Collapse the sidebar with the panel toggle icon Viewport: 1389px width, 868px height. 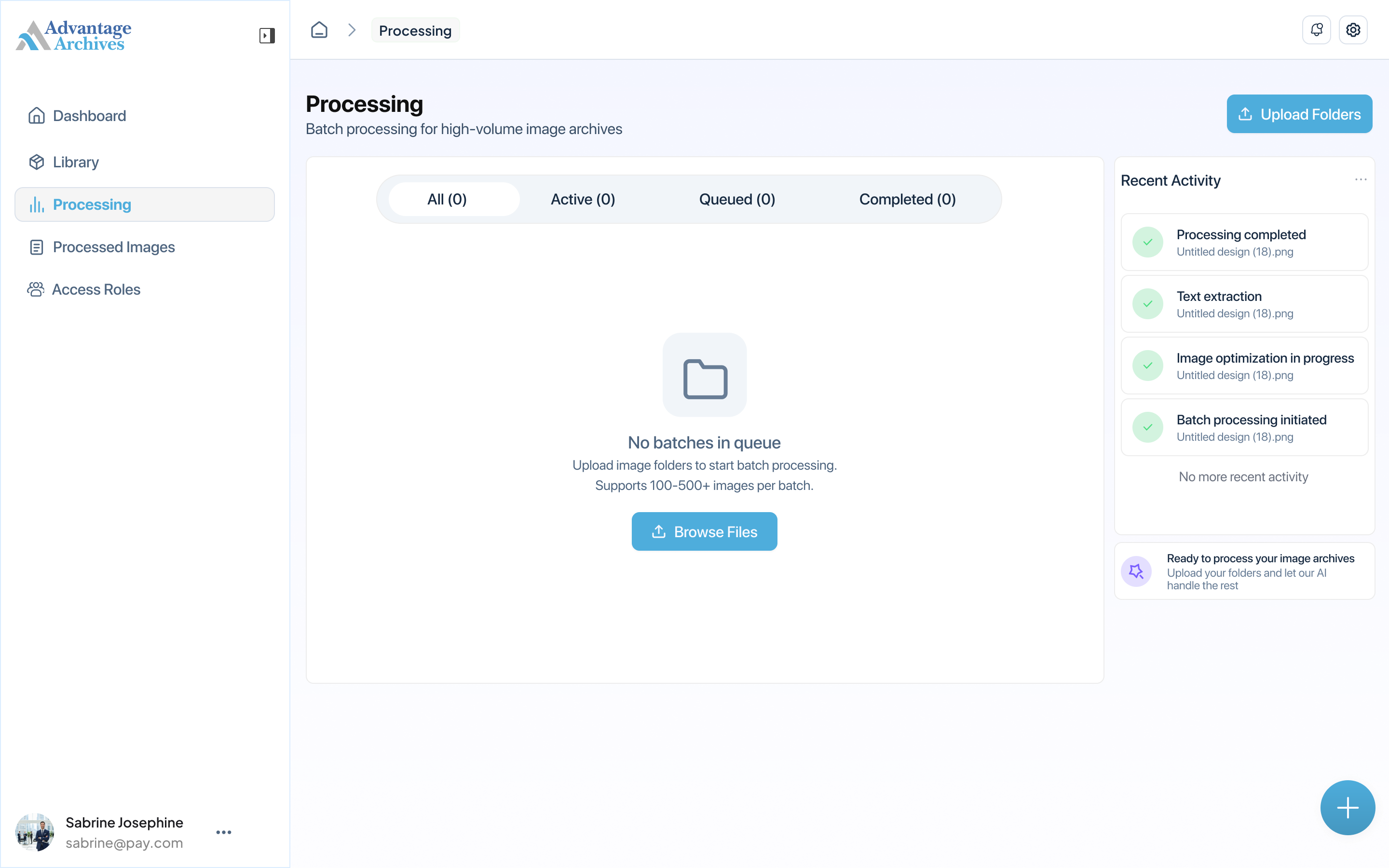tap(267, 36)
